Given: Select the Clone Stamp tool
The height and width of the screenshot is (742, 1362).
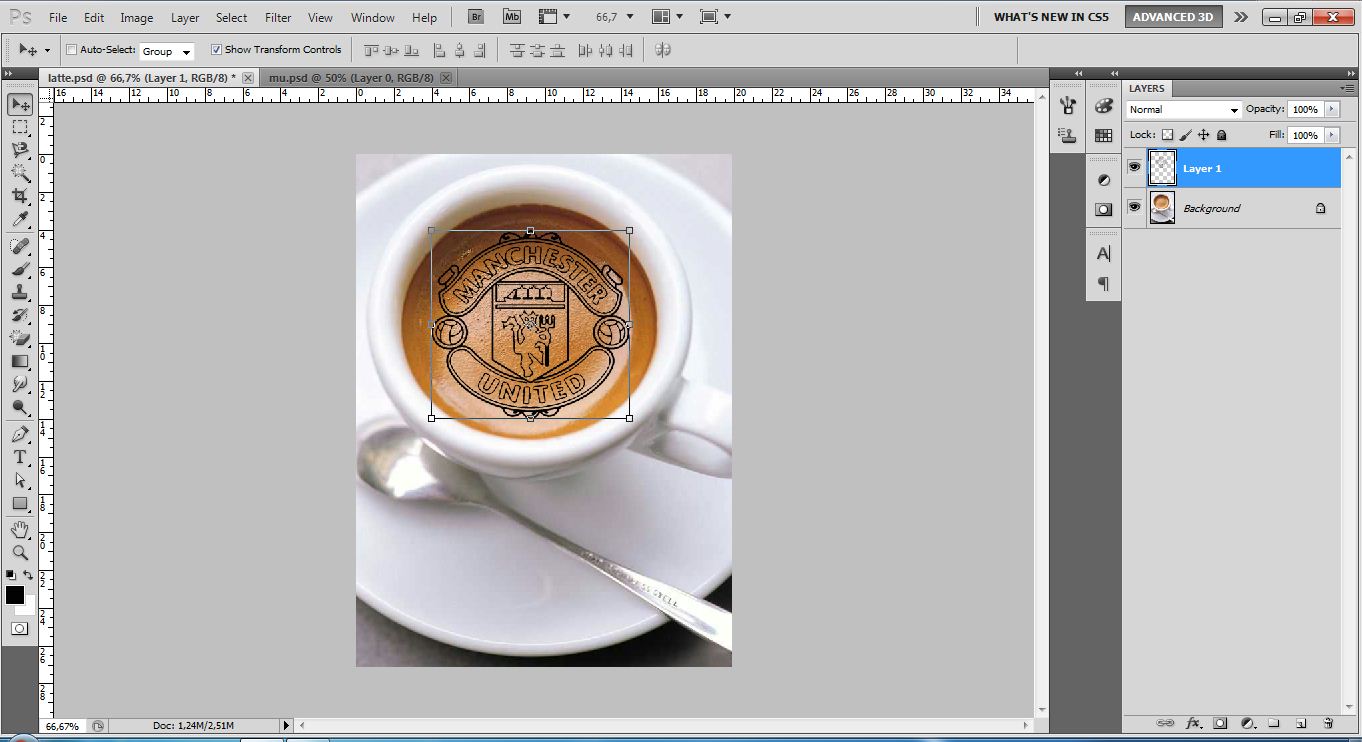Looking at the screenshot, I should coord(20,292).
